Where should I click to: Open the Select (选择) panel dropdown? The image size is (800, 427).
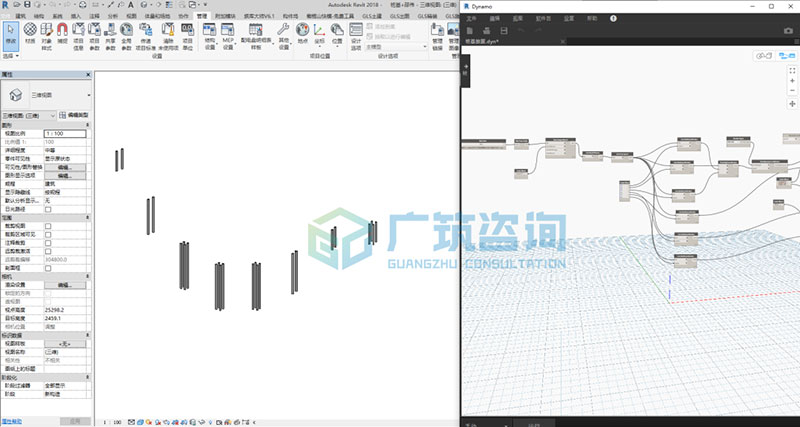tap(11, 56)
